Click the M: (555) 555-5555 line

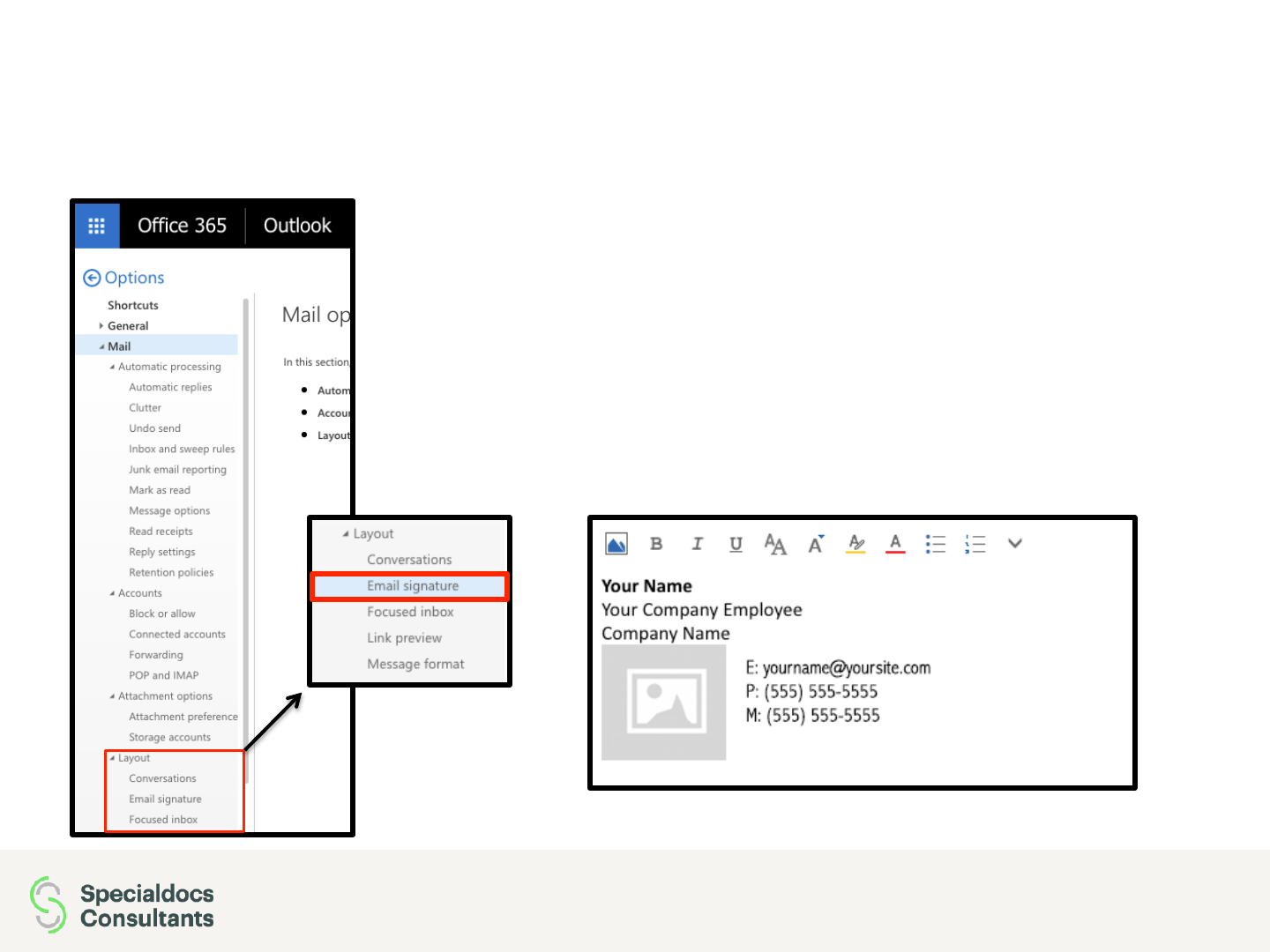[812, 716]
